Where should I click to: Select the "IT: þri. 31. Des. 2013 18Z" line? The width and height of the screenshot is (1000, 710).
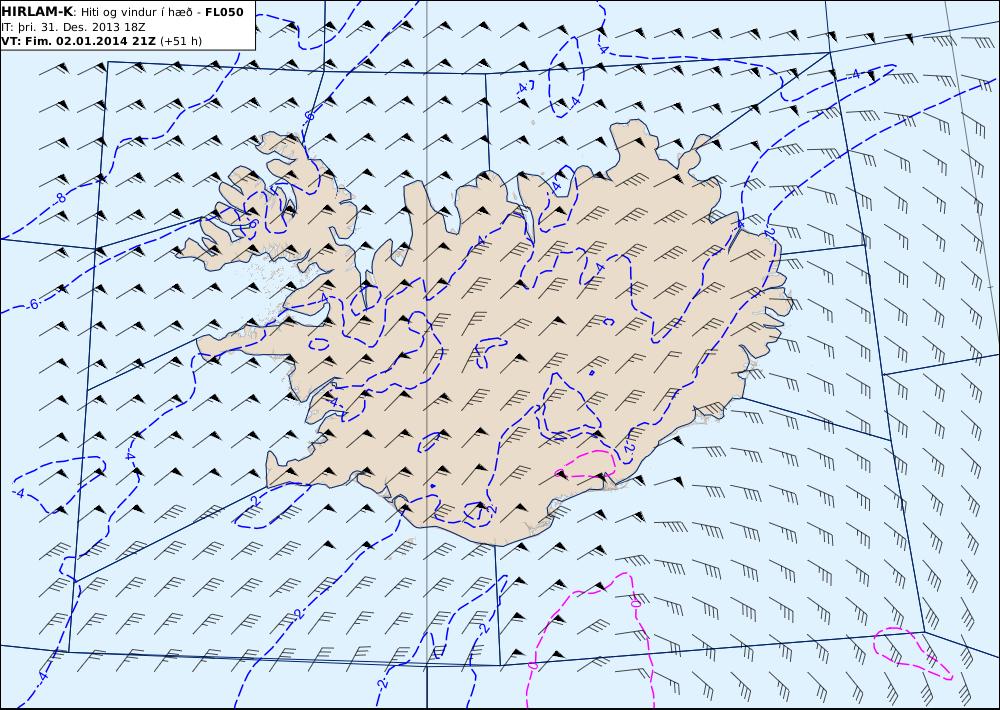72,27
